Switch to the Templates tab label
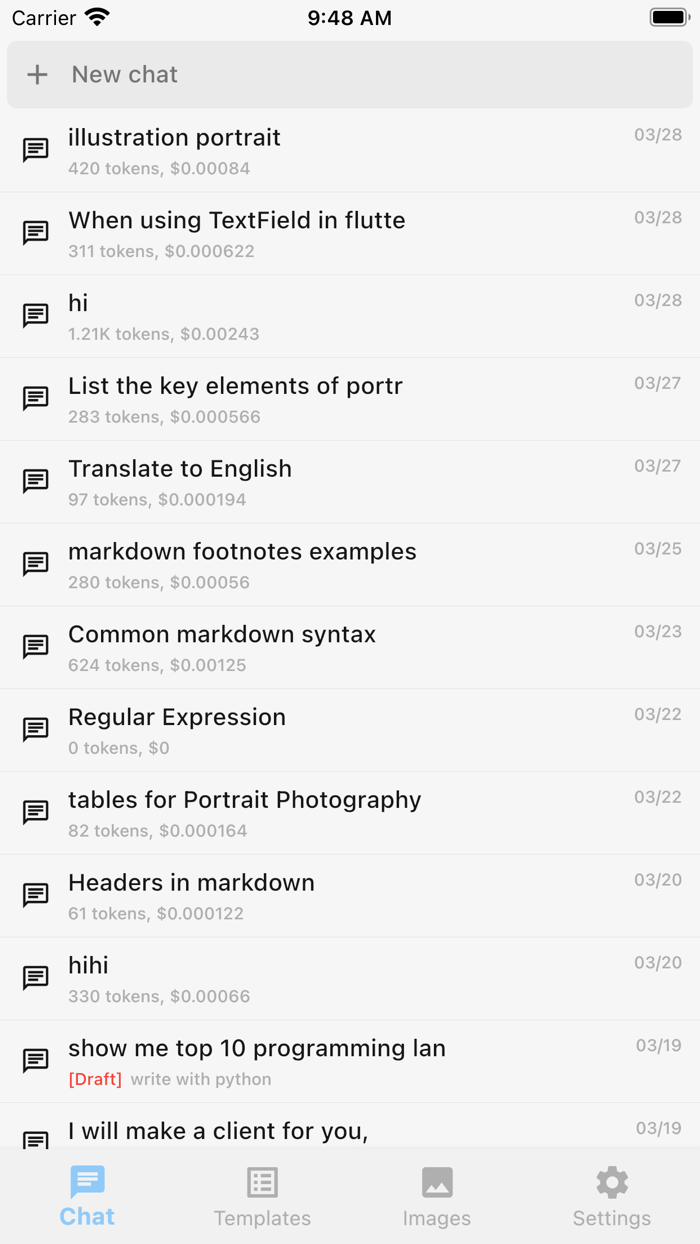The image size is (700, 1244). pyautogui.click(x=262, y=1218)
